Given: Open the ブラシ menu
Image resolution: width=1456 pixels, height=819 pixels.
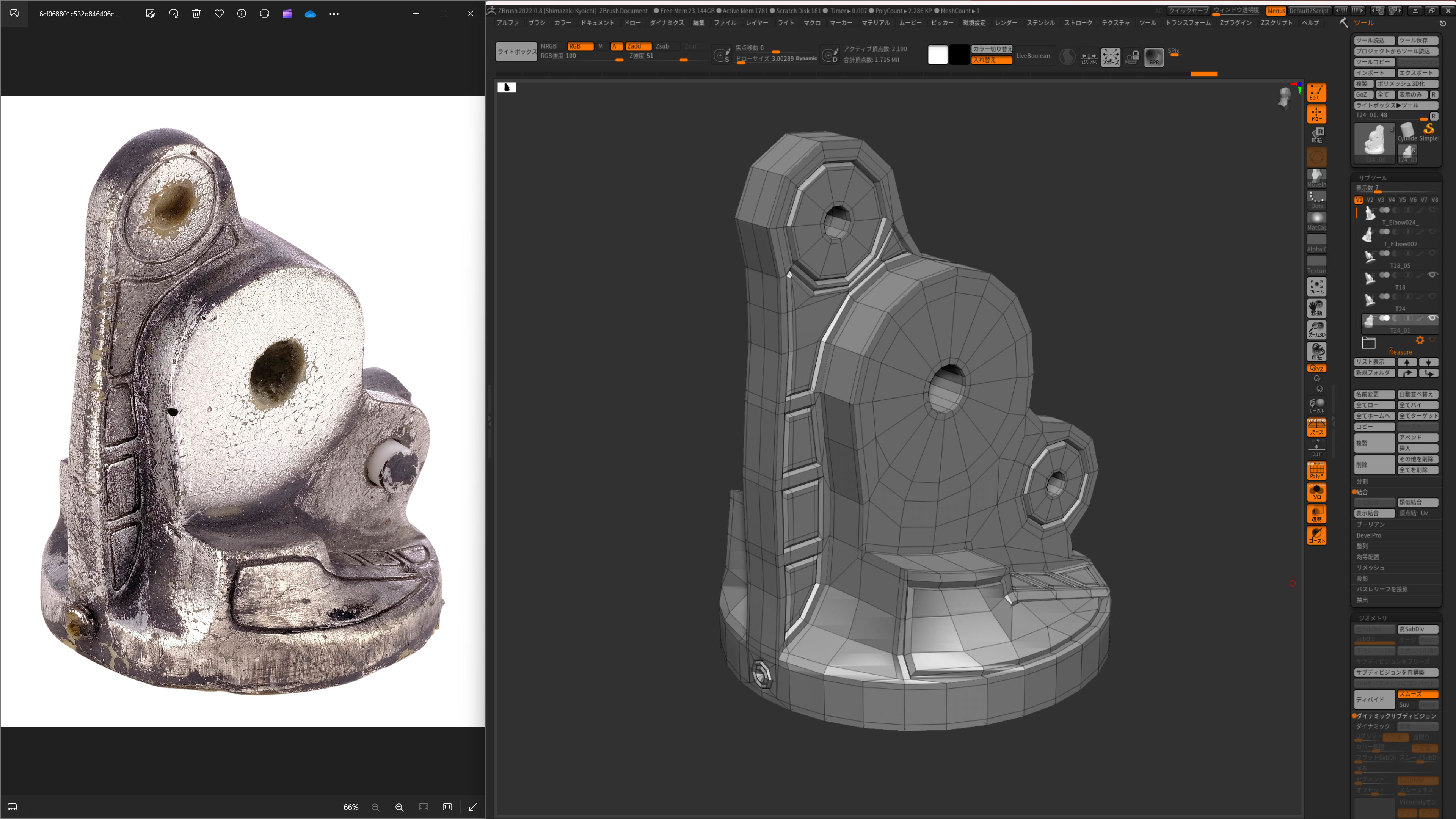Looking at the screenshot, I should point(537,23).
